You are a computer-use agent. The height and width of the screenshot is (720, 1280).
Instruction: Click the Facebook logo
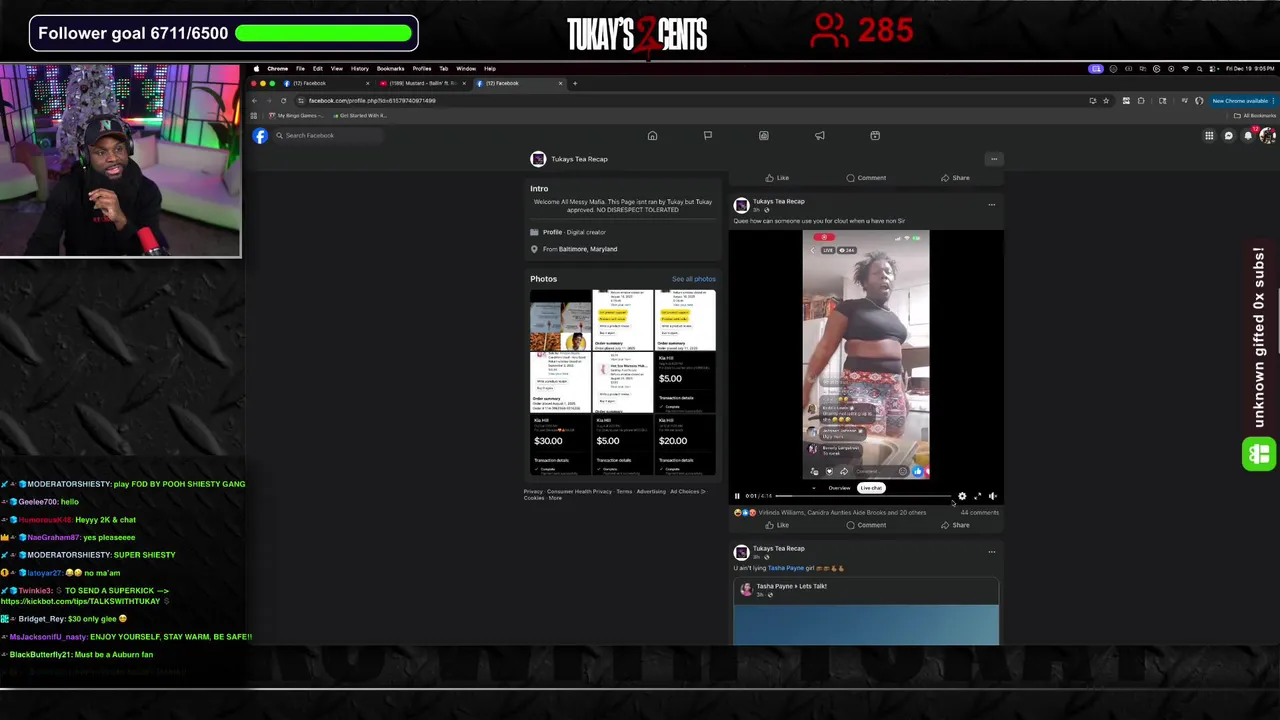pyautogui.click(x=260, y=136)
